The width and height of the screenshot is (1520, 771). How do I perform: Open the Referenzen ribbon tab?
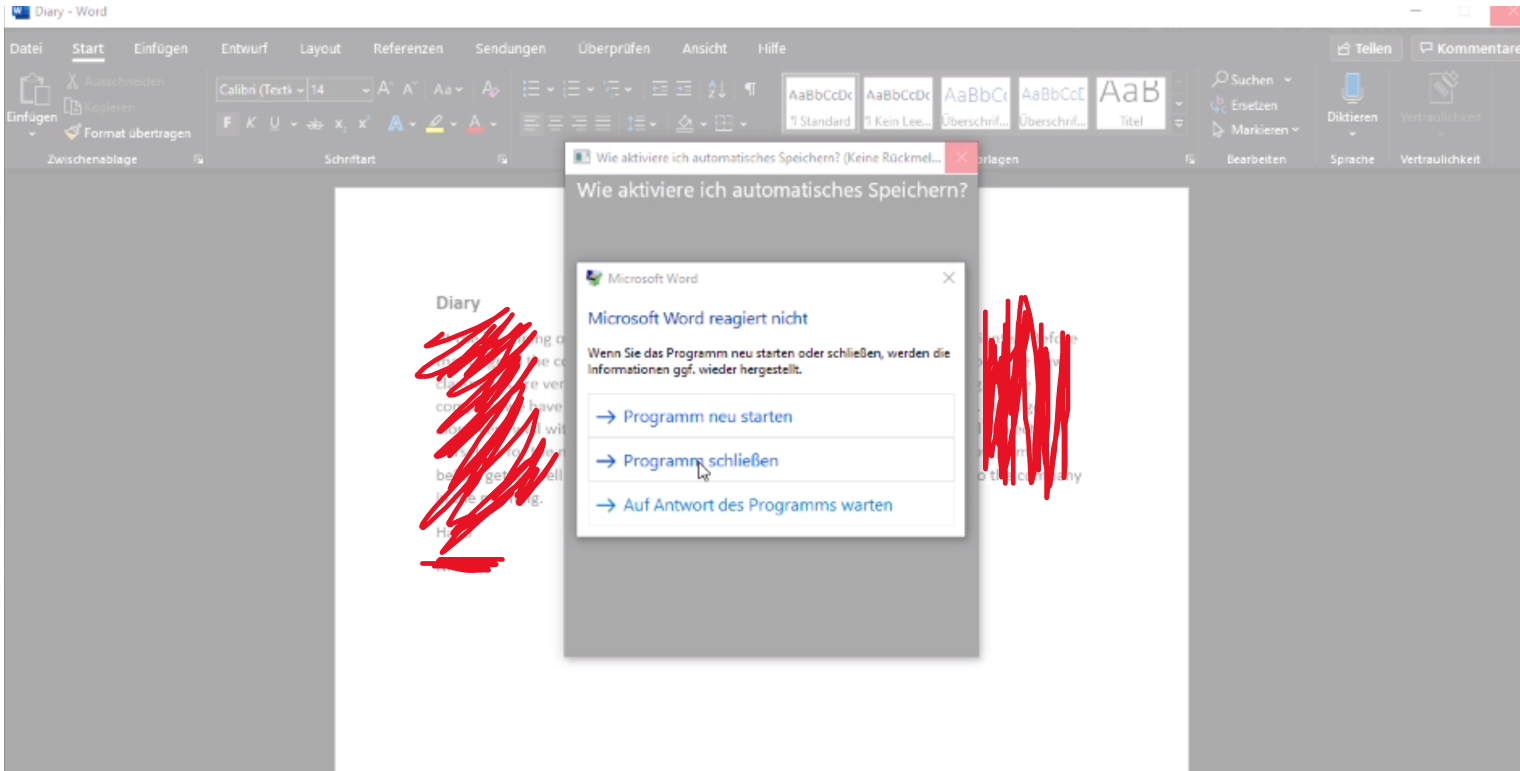408,48
